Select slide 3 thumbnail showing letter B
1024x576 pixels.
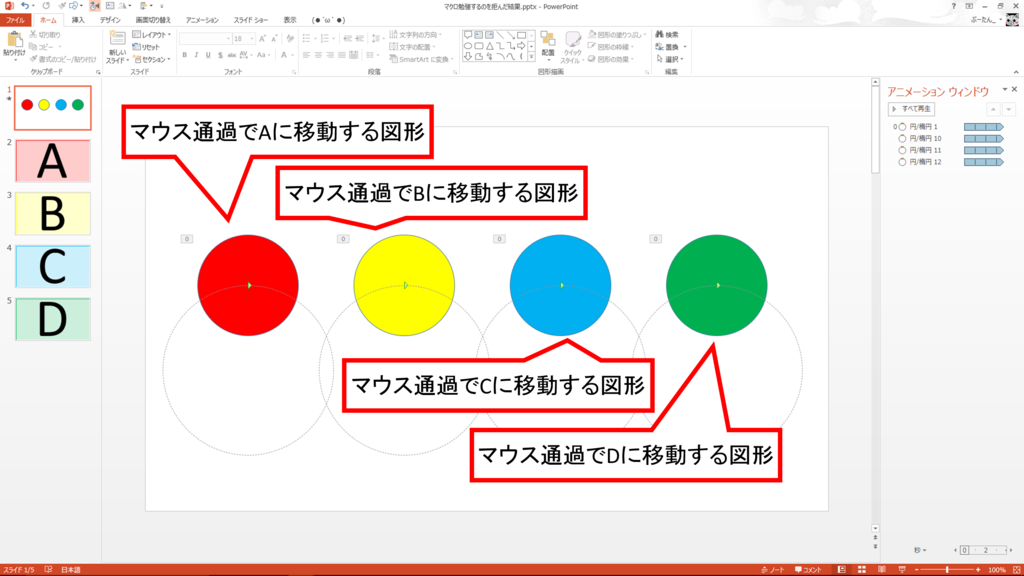[51, 213]
